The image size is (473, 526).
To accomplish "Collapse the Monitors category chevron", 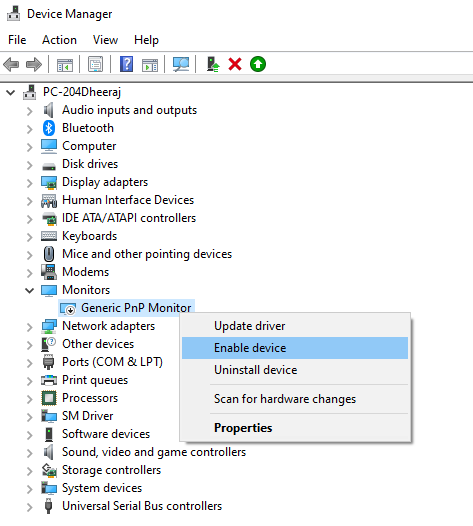I will [x=30, y=290].
